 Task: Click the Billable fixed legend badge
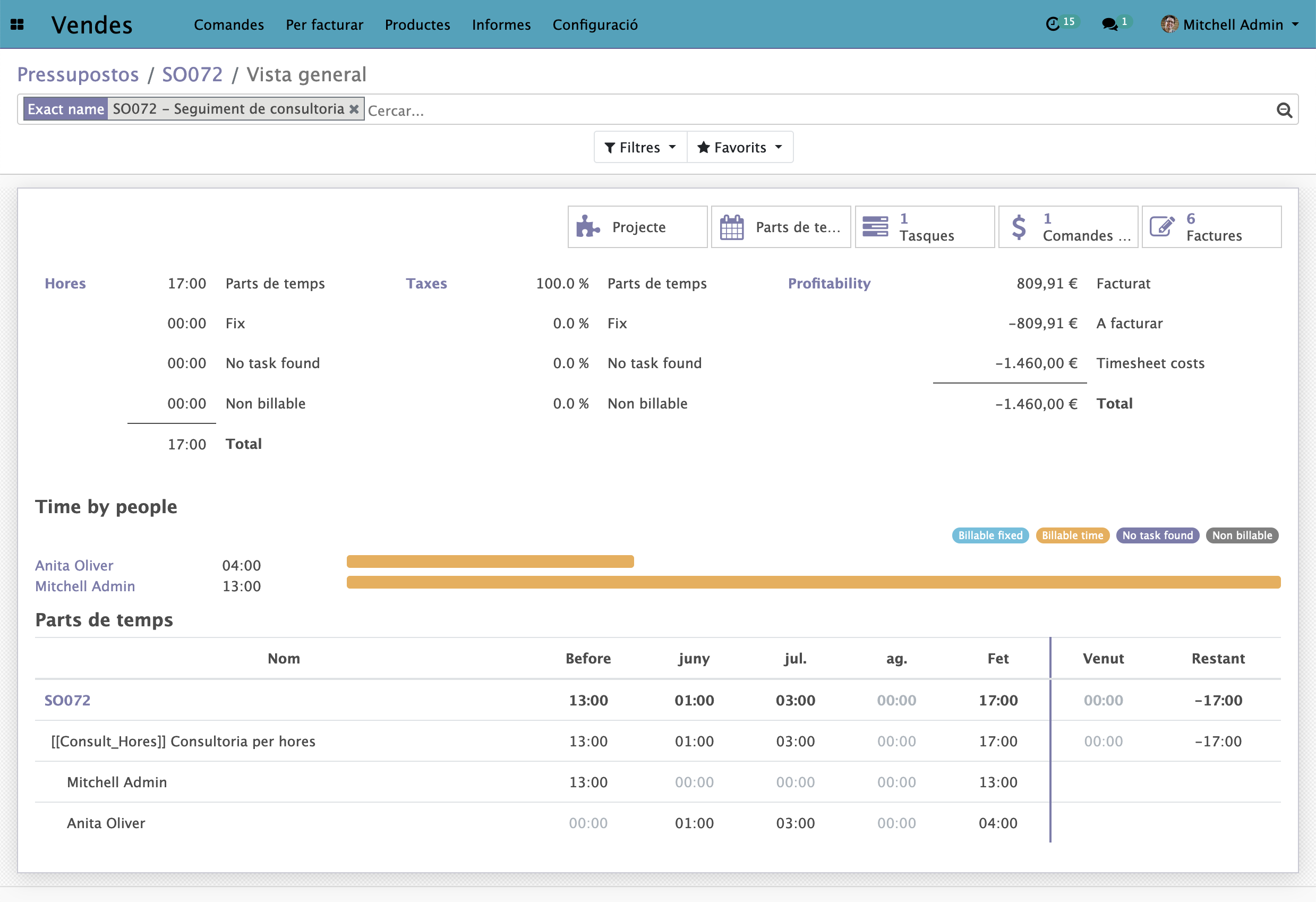(x=990, y=535)
